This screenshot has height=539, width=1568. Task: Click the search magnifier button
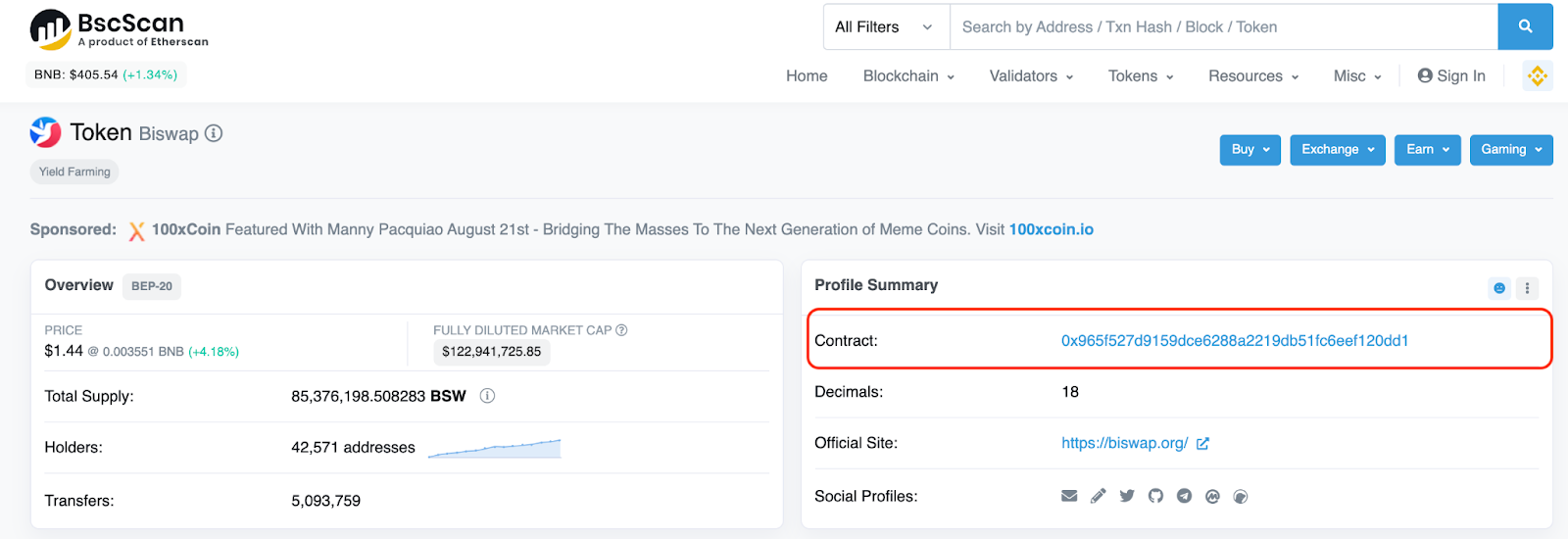(x=1525, y=26)
